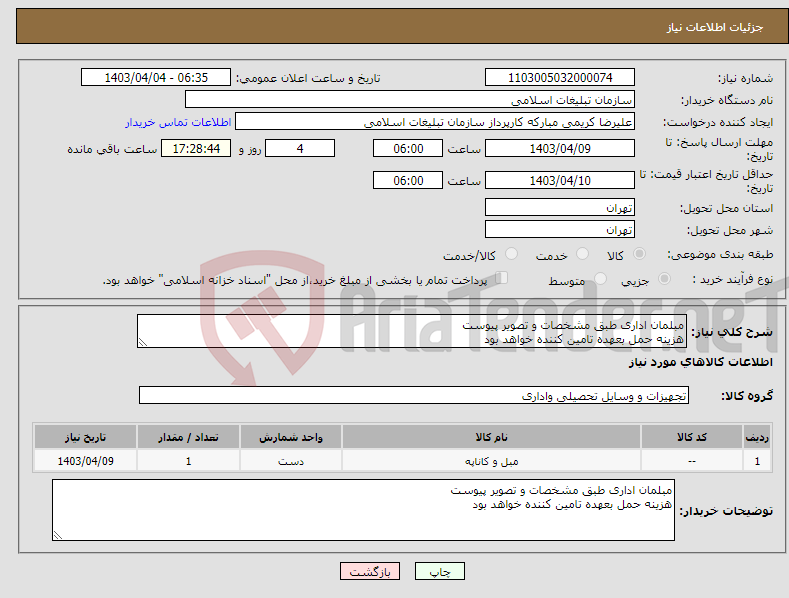The image size is (789, 598).
Task: Click the دست unit cell
Action: pos(291,461)
